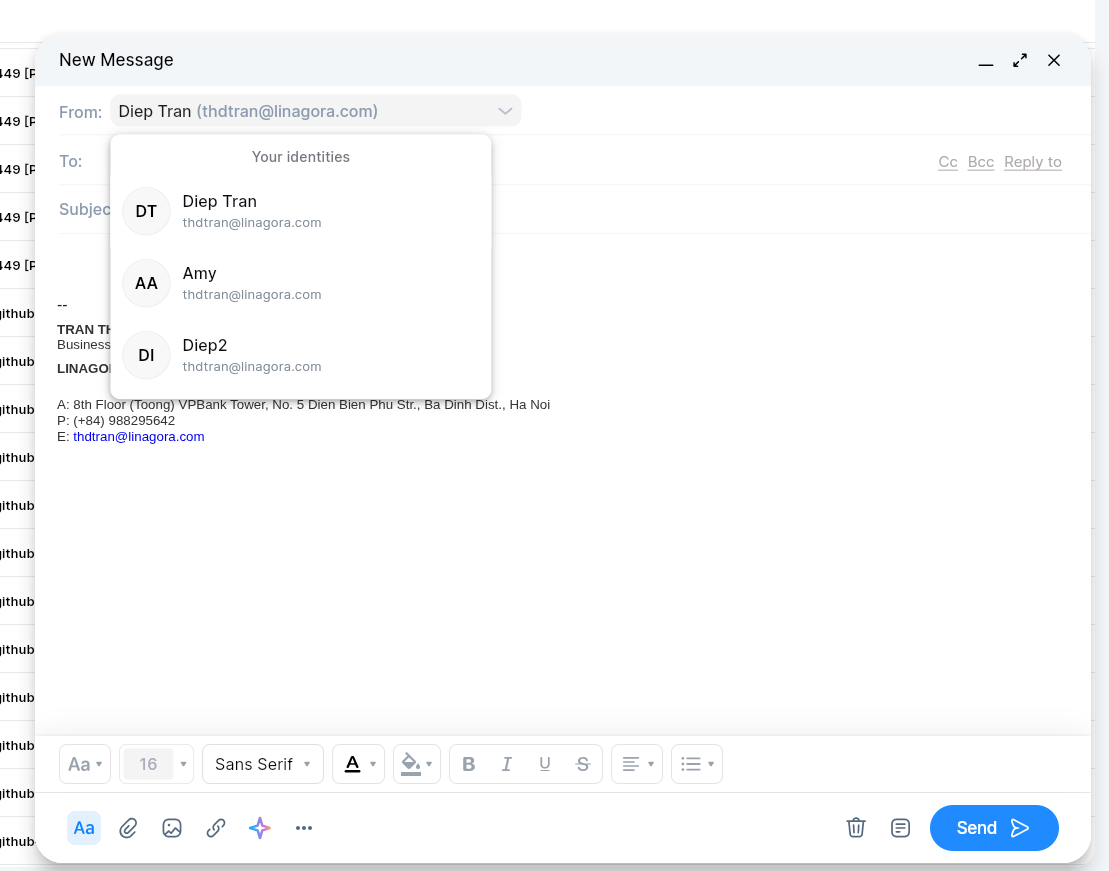This screenshot has width=1109, height=871.
Task: Select the Diep2 identity
Action: click(301, 355)
